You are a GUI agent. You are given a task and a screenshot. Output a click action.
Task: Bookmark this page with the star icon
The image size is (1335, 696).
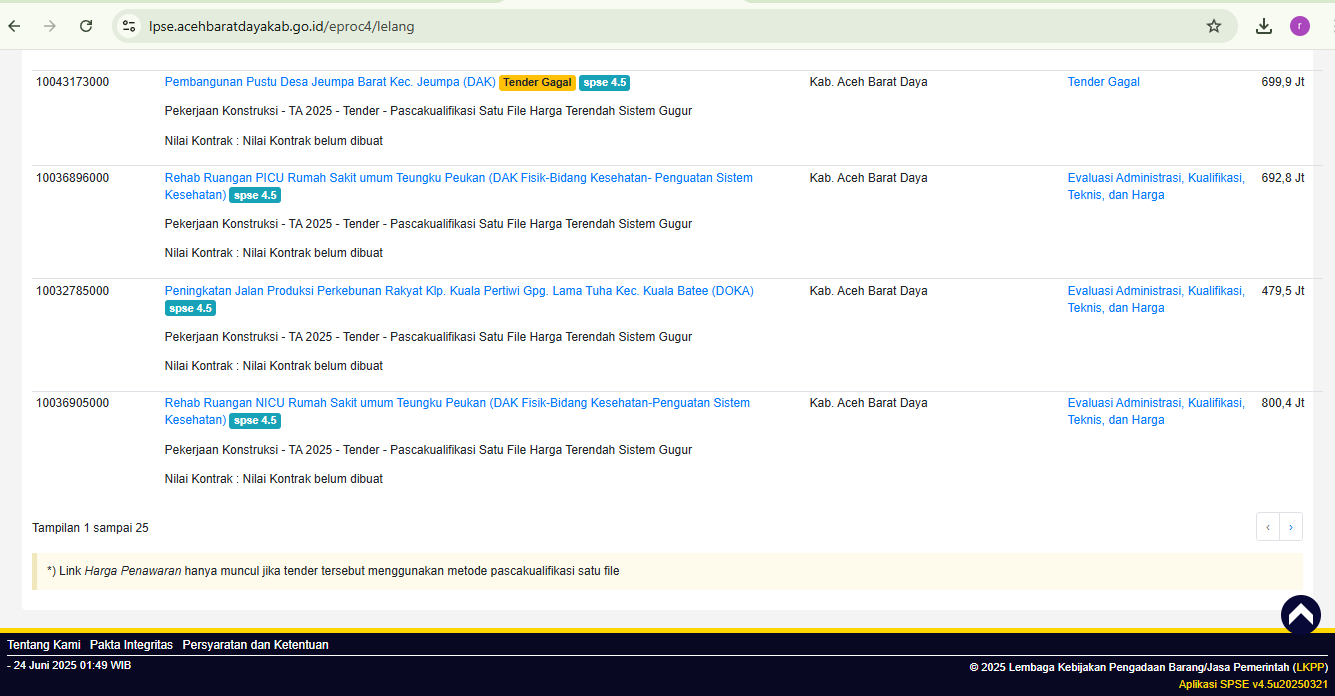[x=1214, y=26]
